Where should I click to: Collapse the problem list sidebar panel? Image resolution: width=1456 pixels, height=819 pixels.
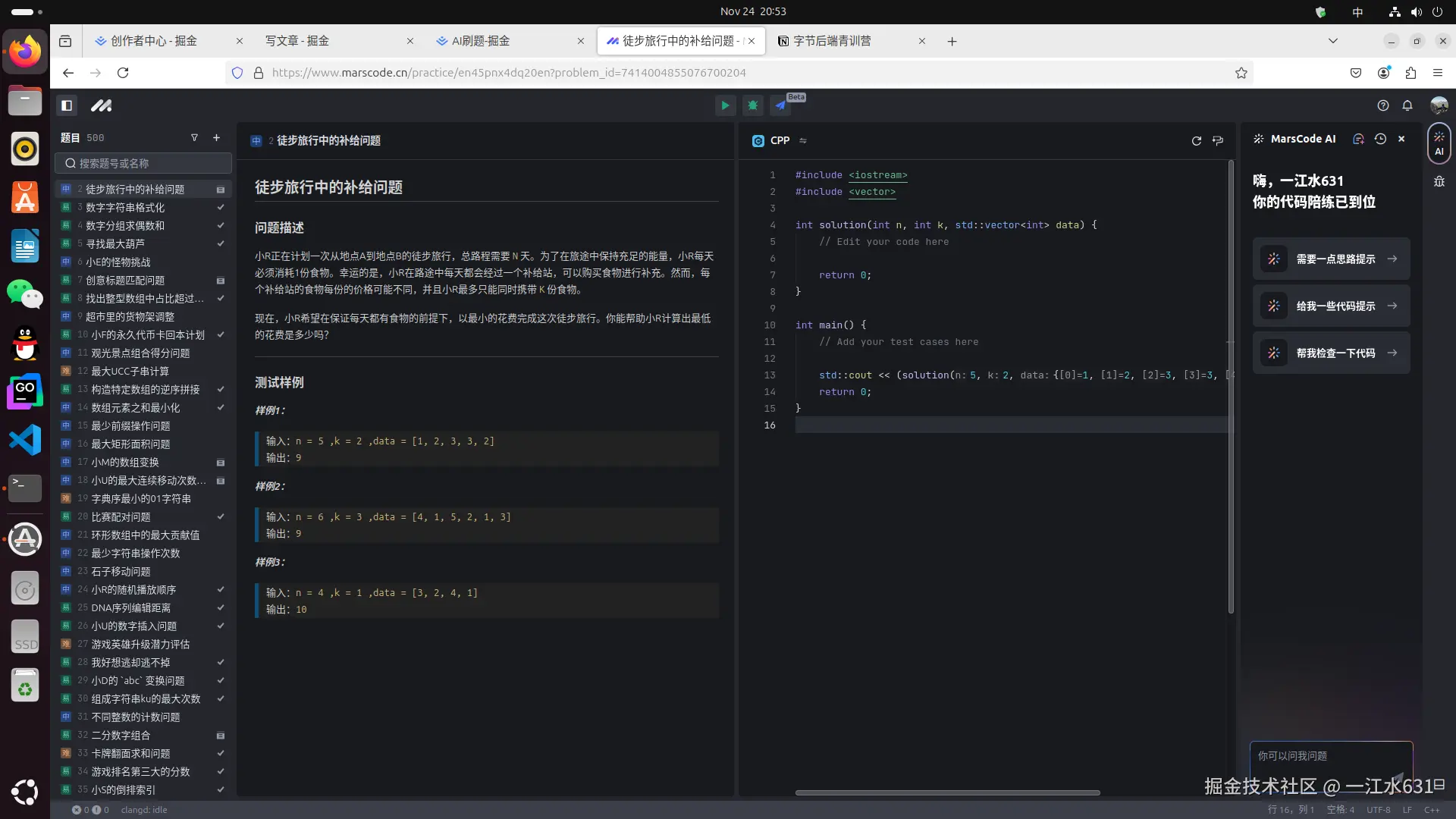67,105
